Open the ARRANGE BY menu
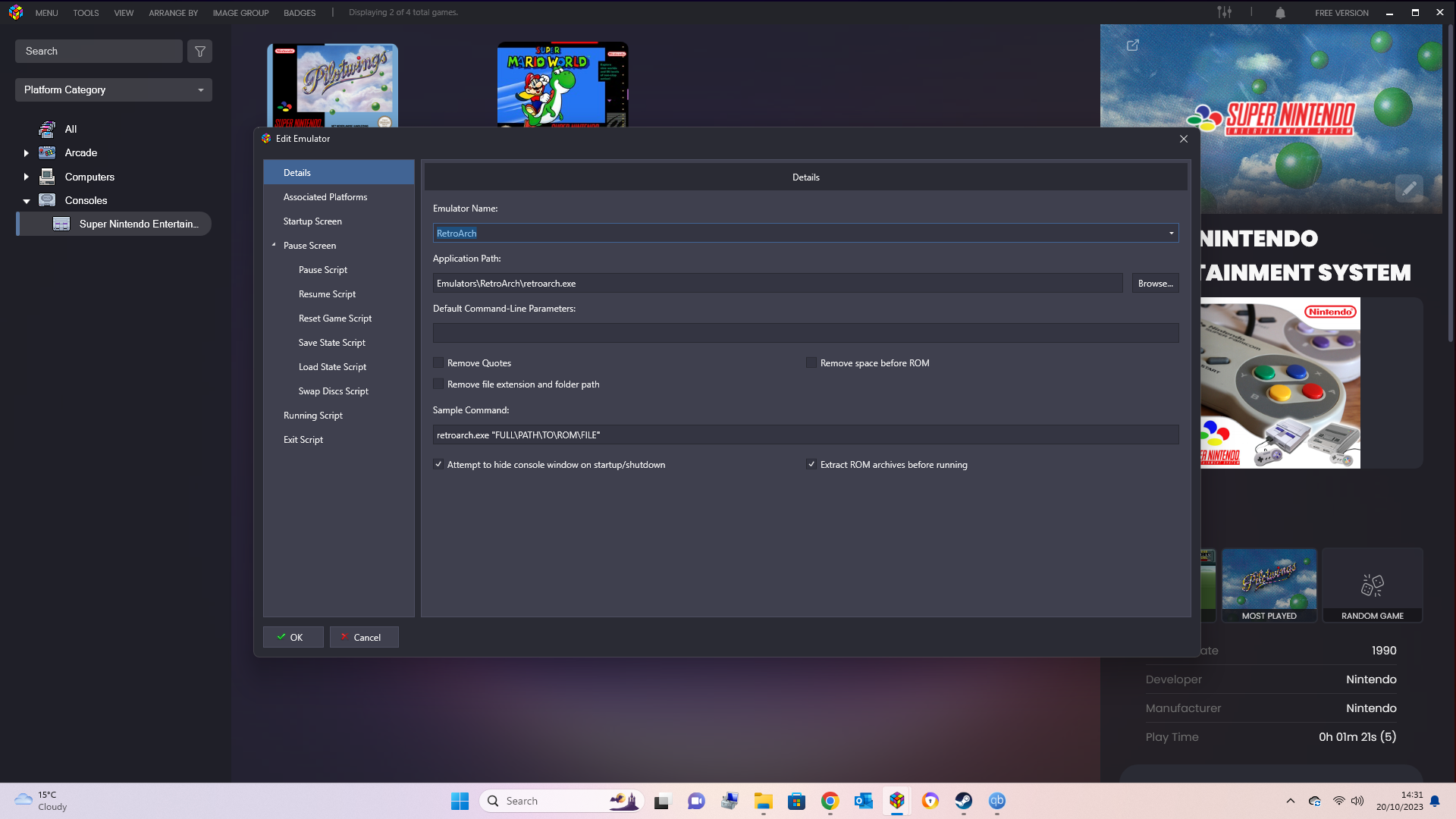This screenshot has height=819, width=1456. [173, 13]
